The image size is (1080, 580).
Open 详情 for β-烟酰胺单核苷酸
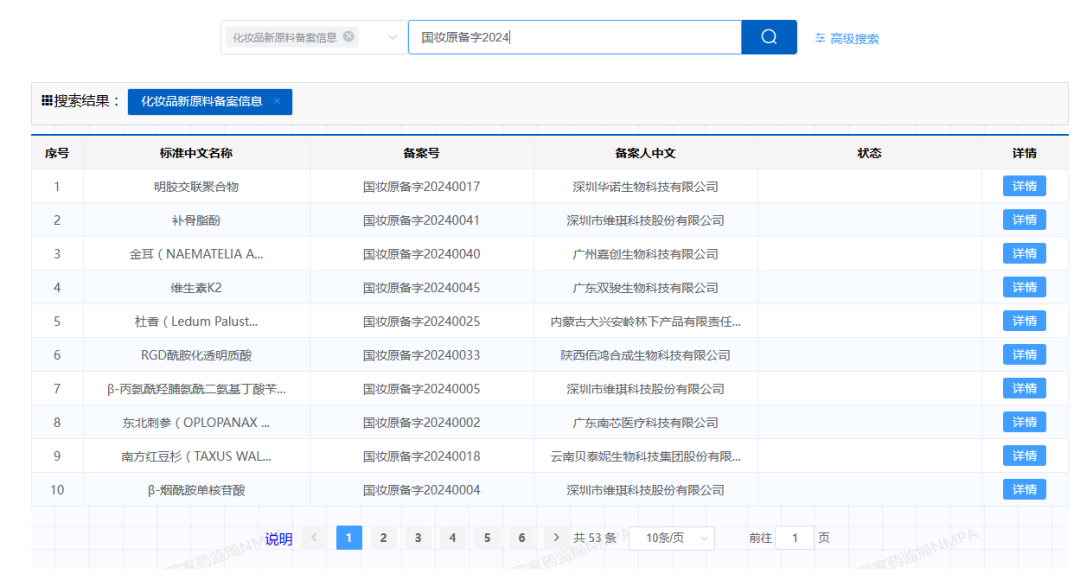(x=1024, y=490)
